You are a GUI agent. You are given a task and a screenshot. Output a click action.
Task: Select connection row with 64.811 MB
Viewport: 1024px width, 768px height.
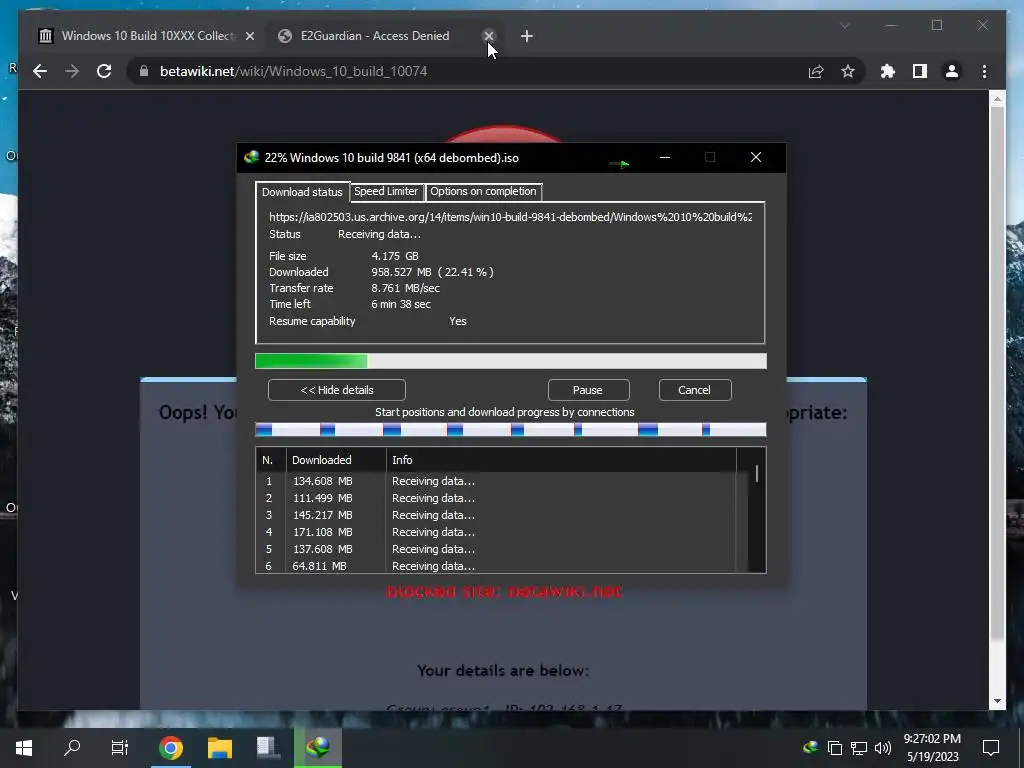click(496, 566)
